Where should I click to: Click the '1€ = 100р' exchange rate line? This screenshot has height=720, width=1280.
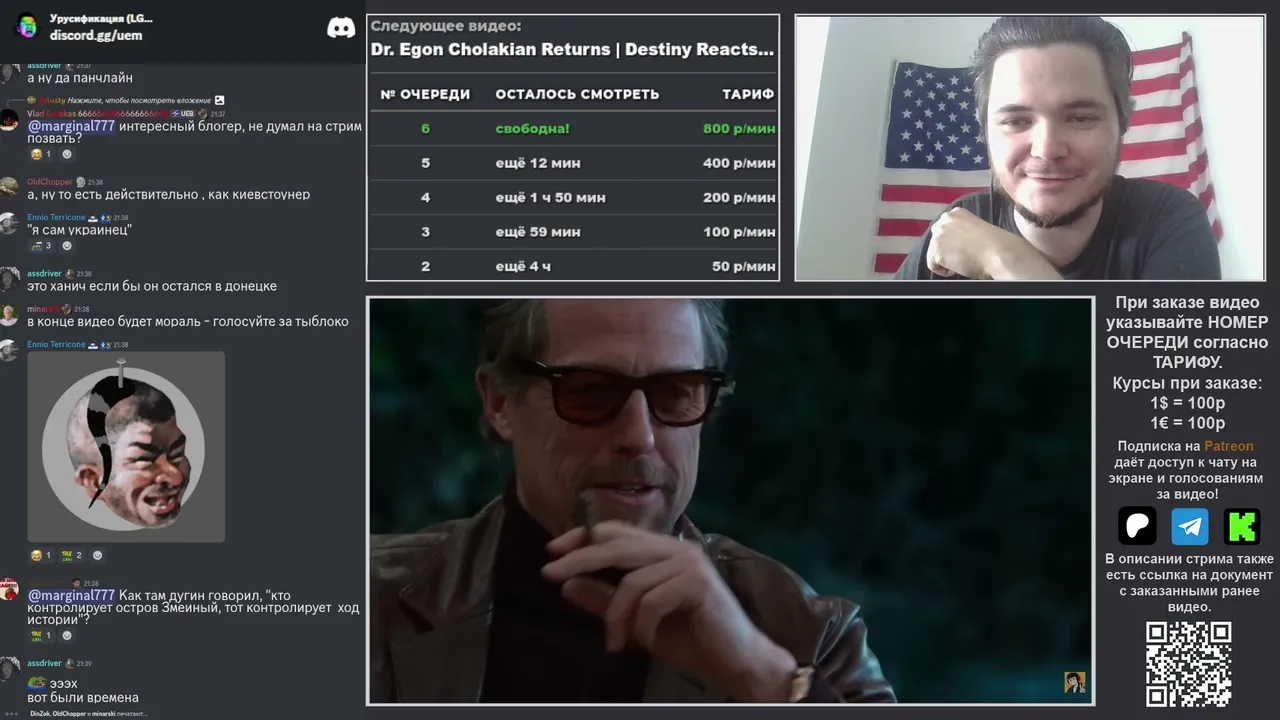click(1188, 423)
